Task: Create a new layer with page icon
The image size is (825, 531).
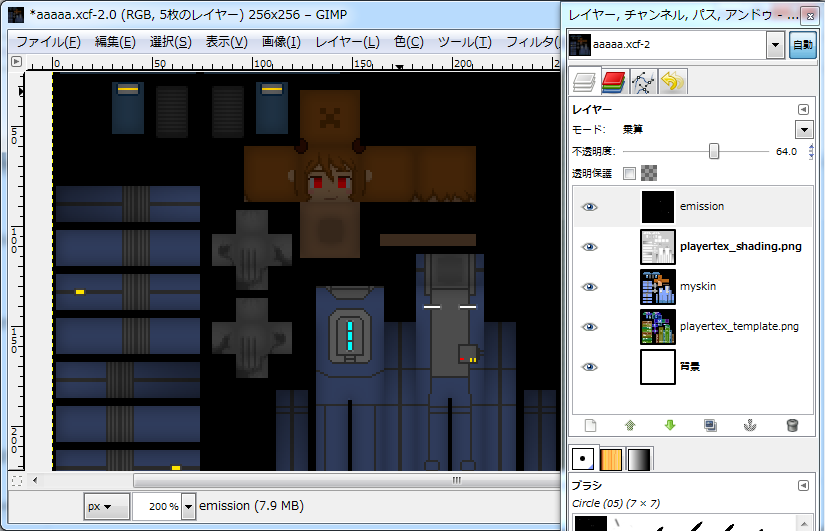Action: pyautogui.click(x=590, y=425)
